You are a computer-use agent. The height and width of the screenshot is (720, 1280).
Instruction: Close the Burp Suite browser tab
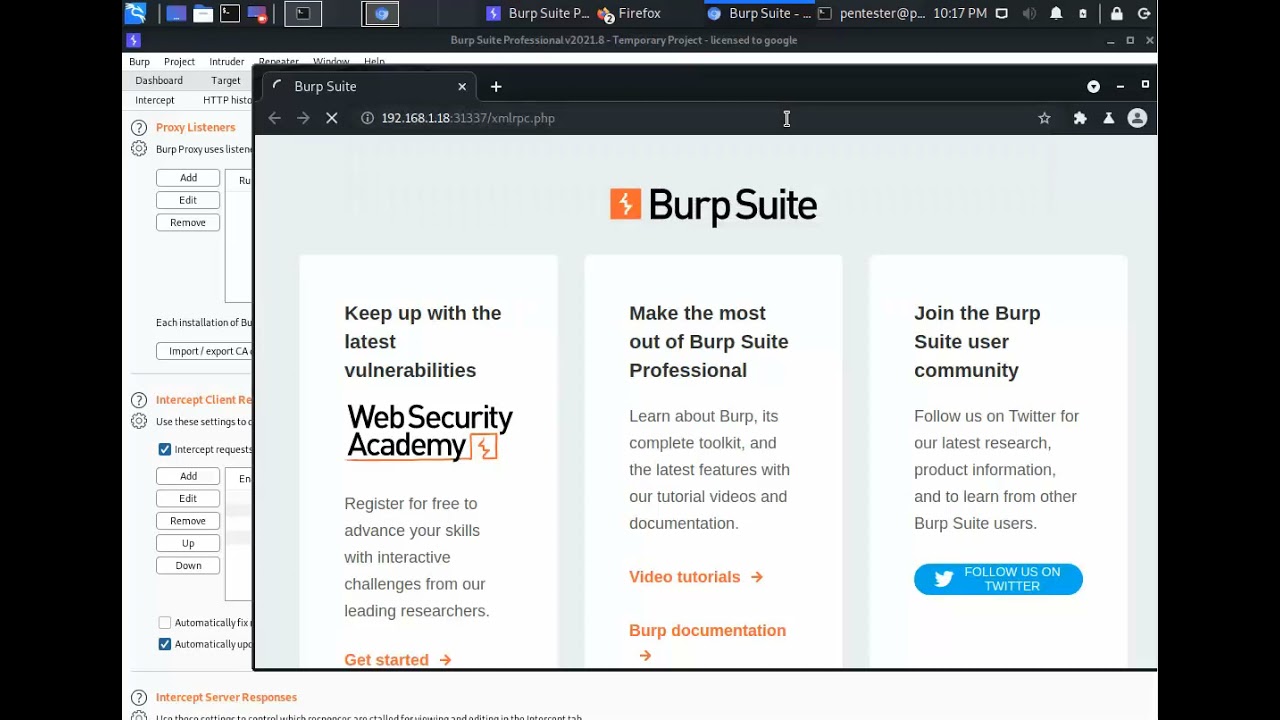462,87
